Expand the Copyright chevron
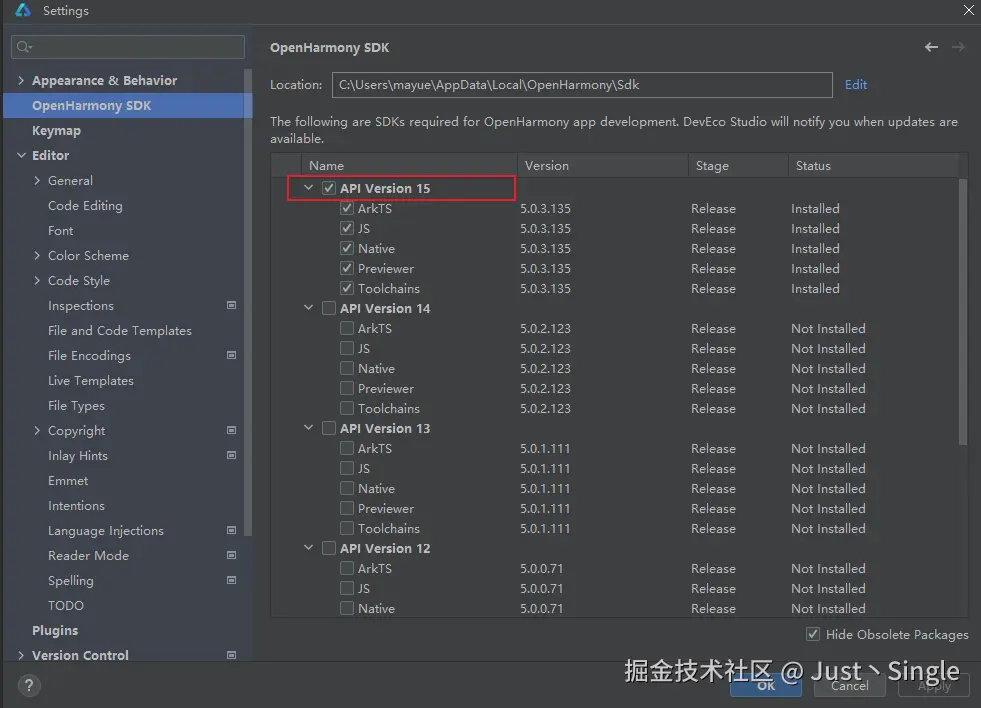This screenshot has width=981, height=708. (x=37, y=430)
